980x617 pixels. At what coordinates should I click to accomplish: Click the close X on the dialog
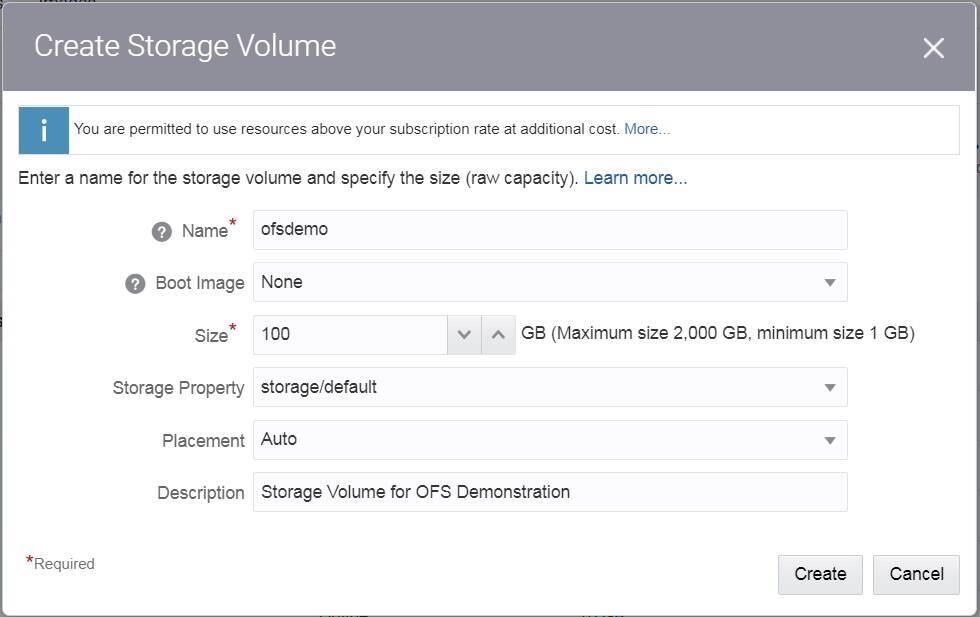coord(933,47)
